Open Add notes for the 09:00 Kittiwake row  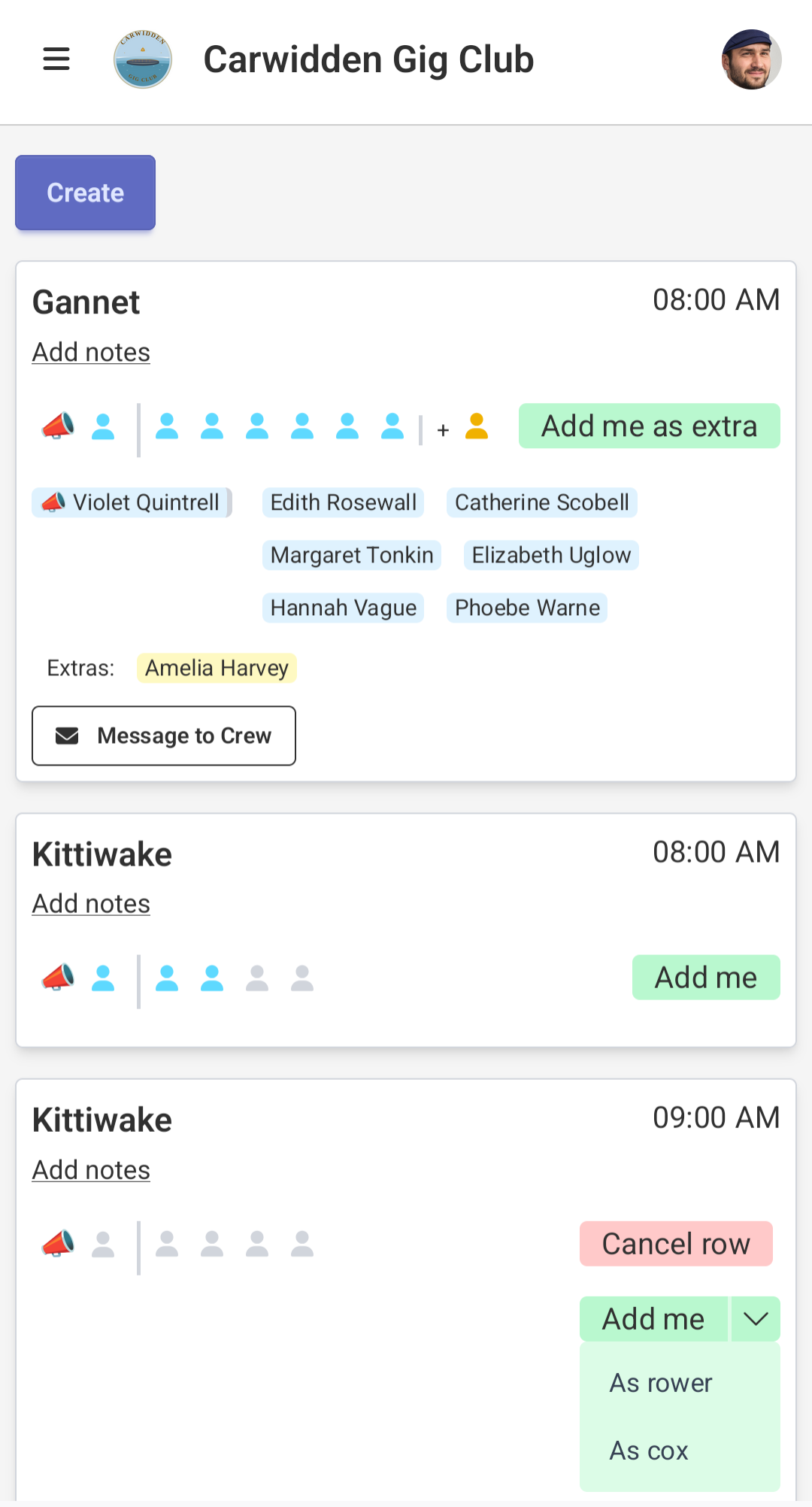pyautogui.click(x=90, y=1169)
